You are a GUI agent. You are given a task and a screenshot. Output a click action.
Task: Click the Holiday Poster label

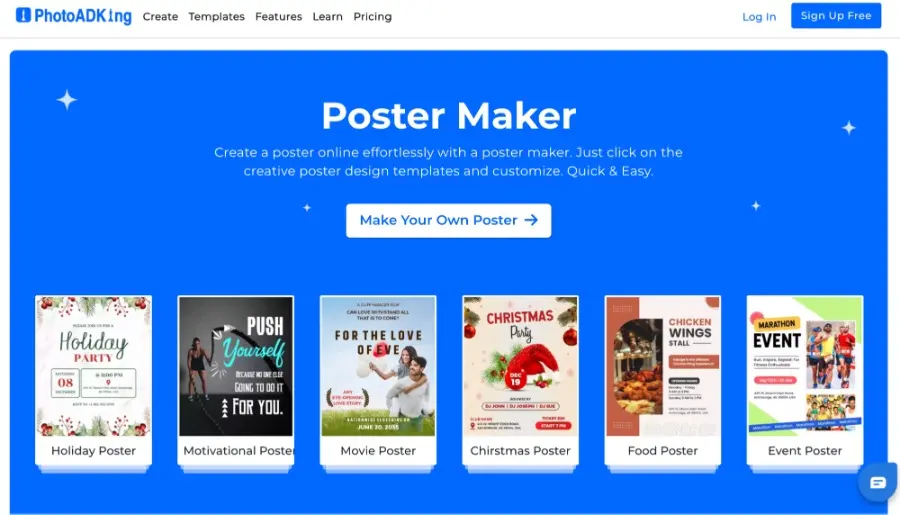(94, 451)
